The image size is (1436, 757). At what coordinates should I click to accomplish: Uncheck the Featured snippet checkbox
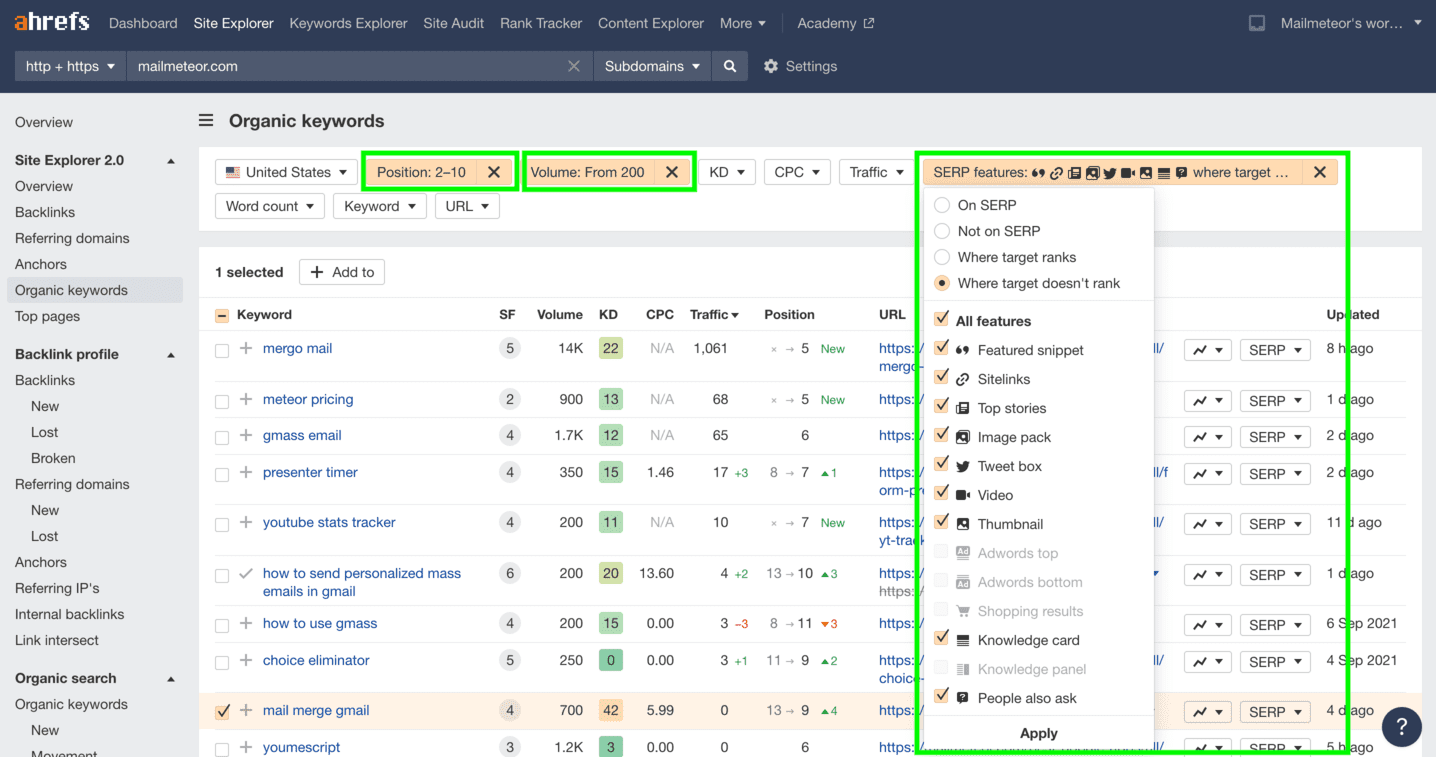pyautogui.click(x=941, y=348)
